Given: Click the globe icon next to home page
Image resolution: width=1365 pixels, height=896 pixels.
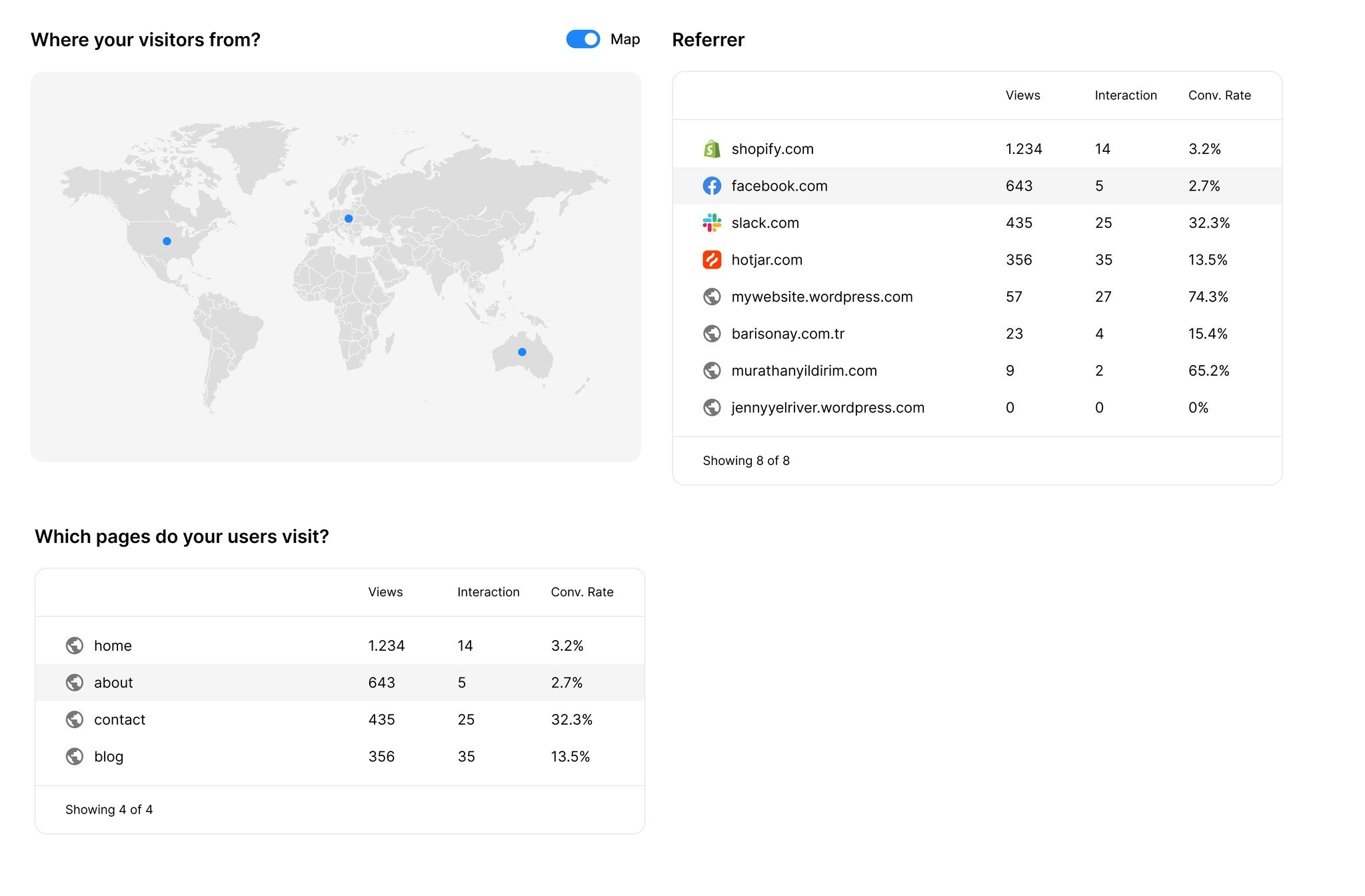Looking at the screenshot, I should (x=75, y=645).
